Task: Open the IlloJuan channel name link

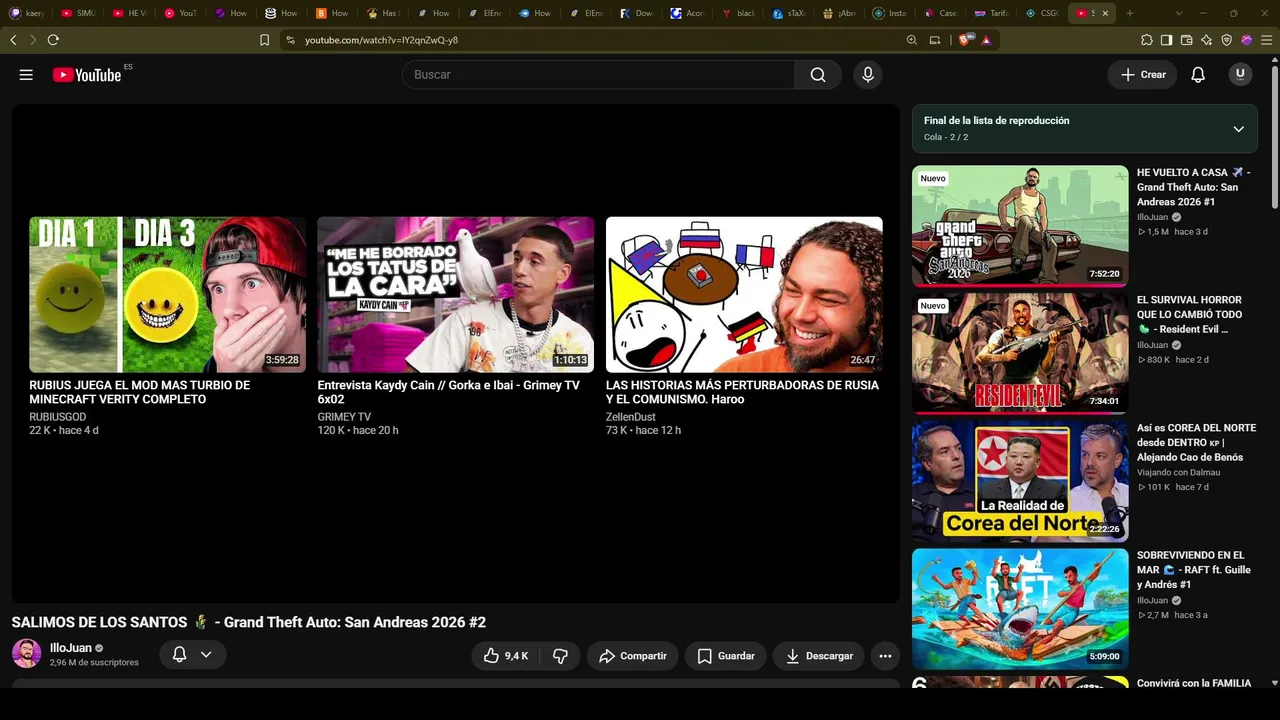Action: pos(71,648)
